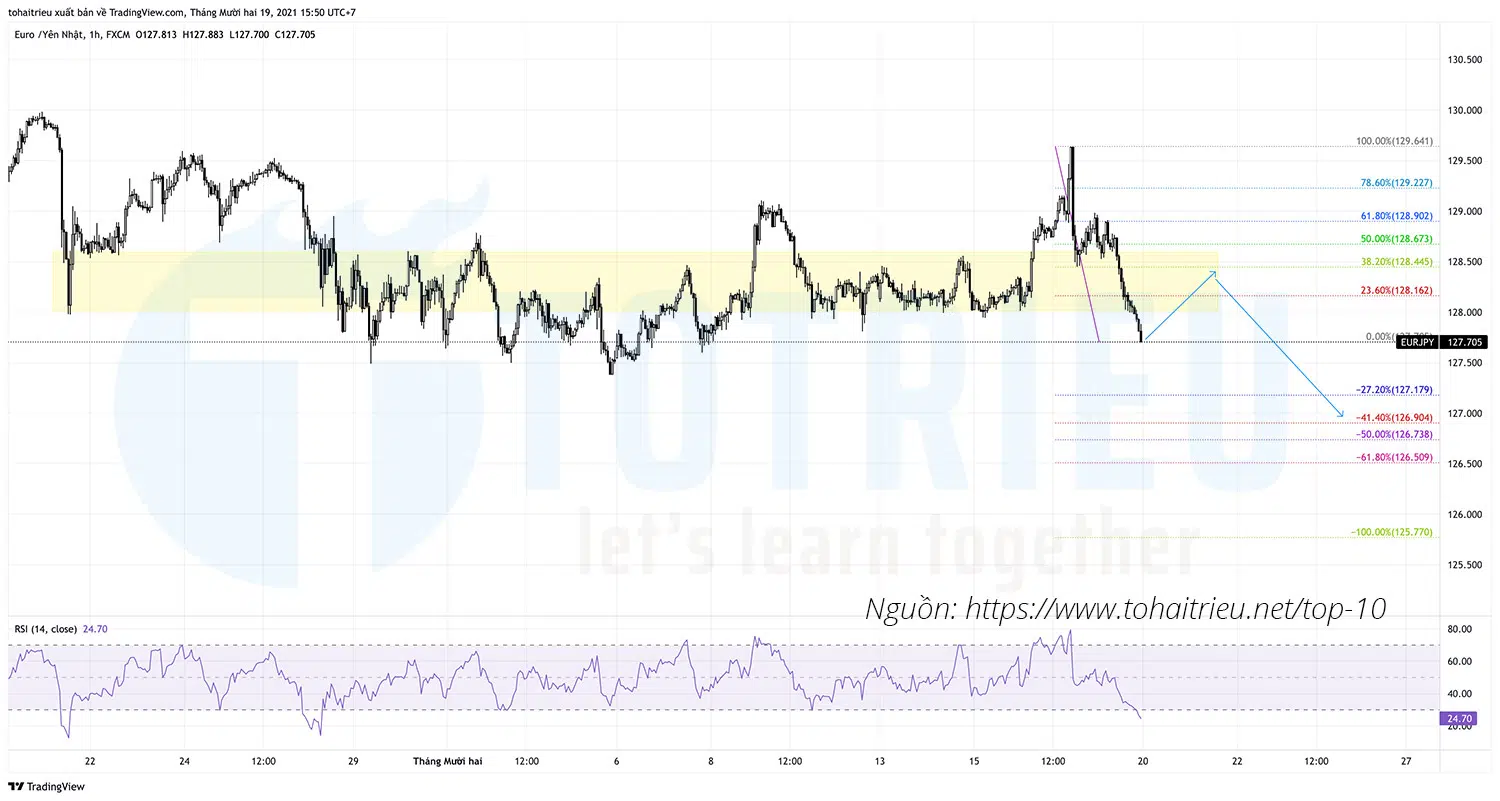The height and width of the screenshot is (801, 1500).
Task: Click 129.000 on the price axis
Action: tap(1464, 211)
